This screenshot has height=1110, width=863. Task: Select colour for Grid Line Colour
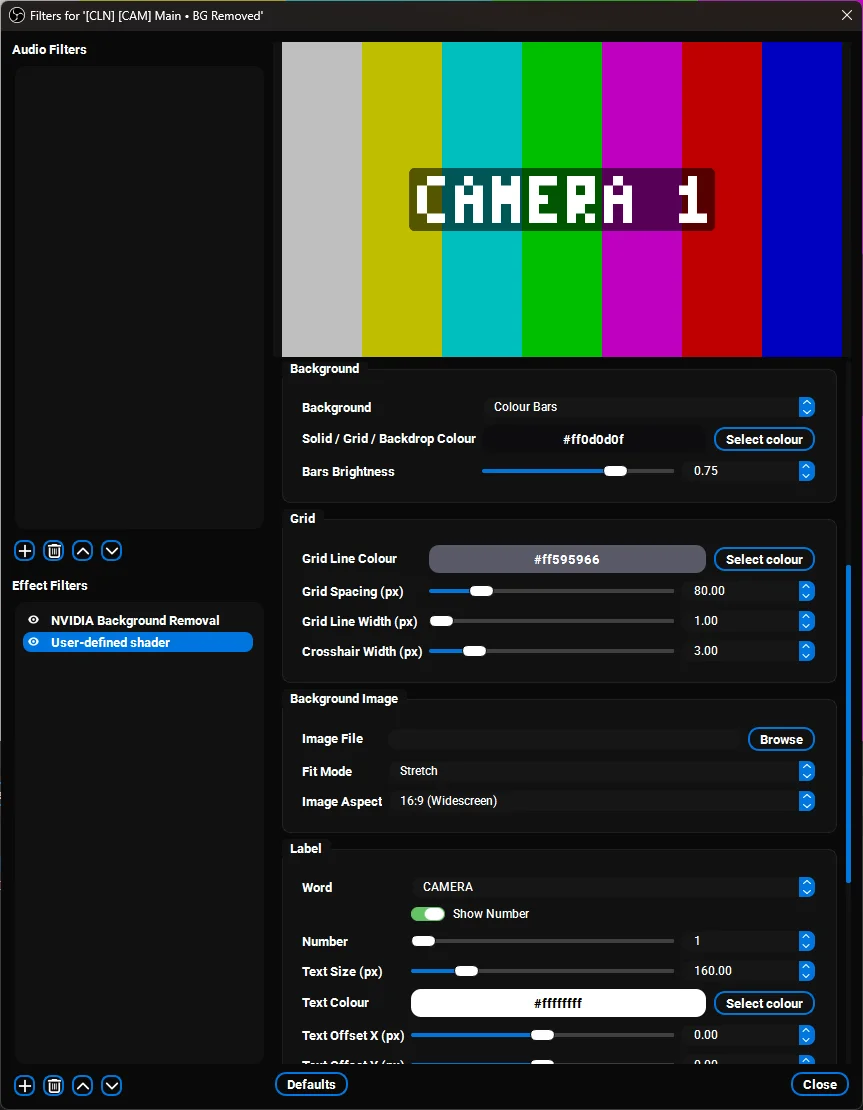(764, 559)
